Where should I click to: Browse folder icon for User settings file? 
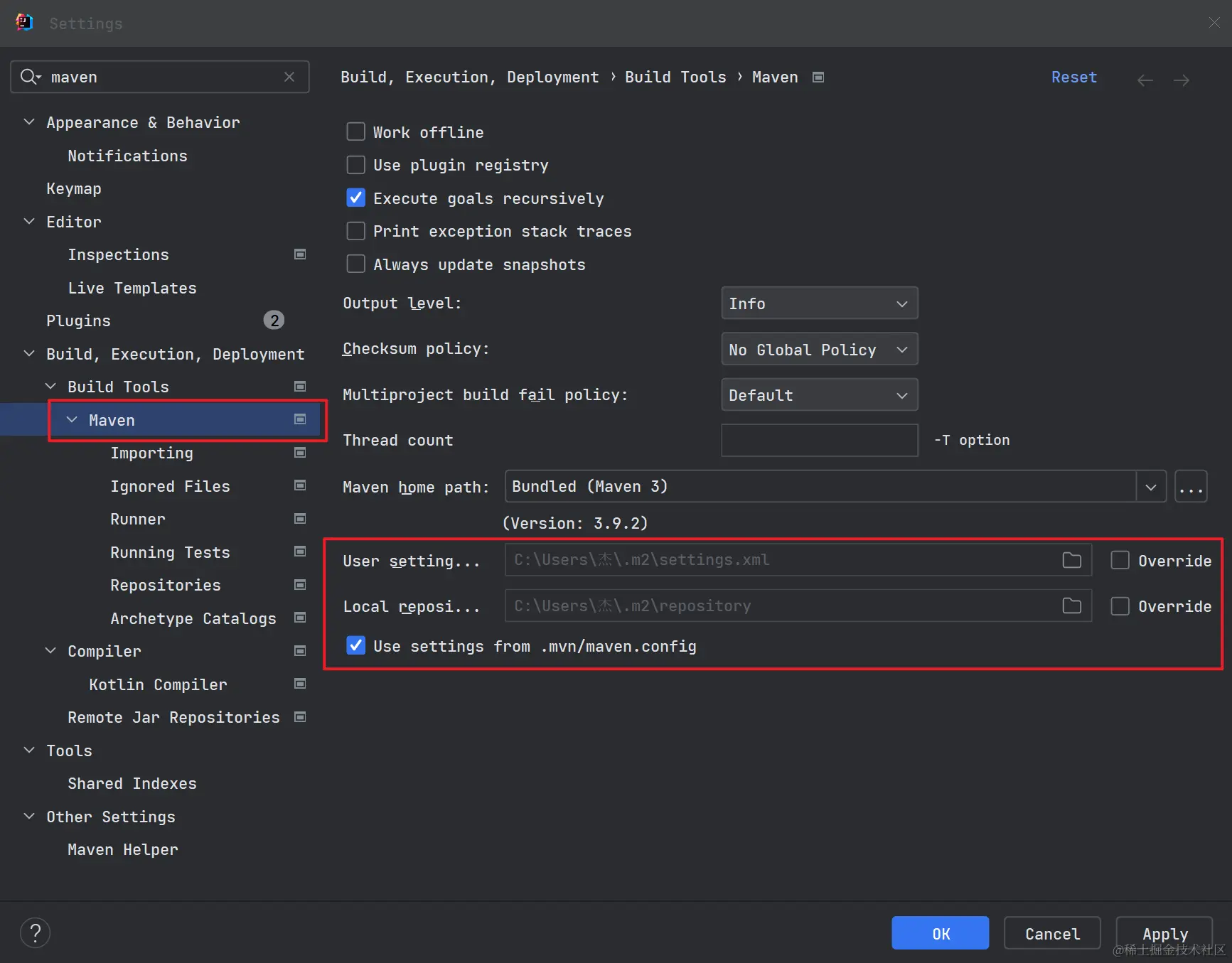pyautogui.click(x=1071, y=560)
